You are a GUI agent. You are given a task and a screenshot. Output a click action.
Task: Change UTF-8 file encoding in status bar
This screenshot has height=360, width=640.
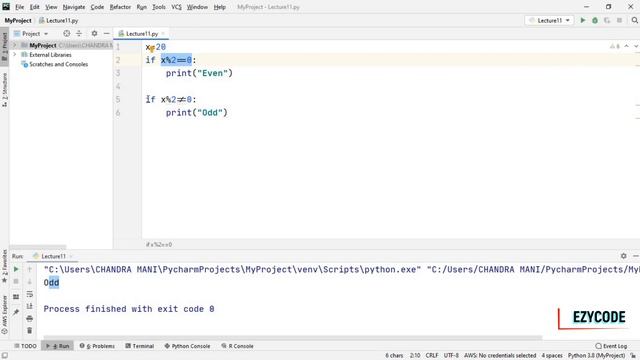(x=451, y=356)
